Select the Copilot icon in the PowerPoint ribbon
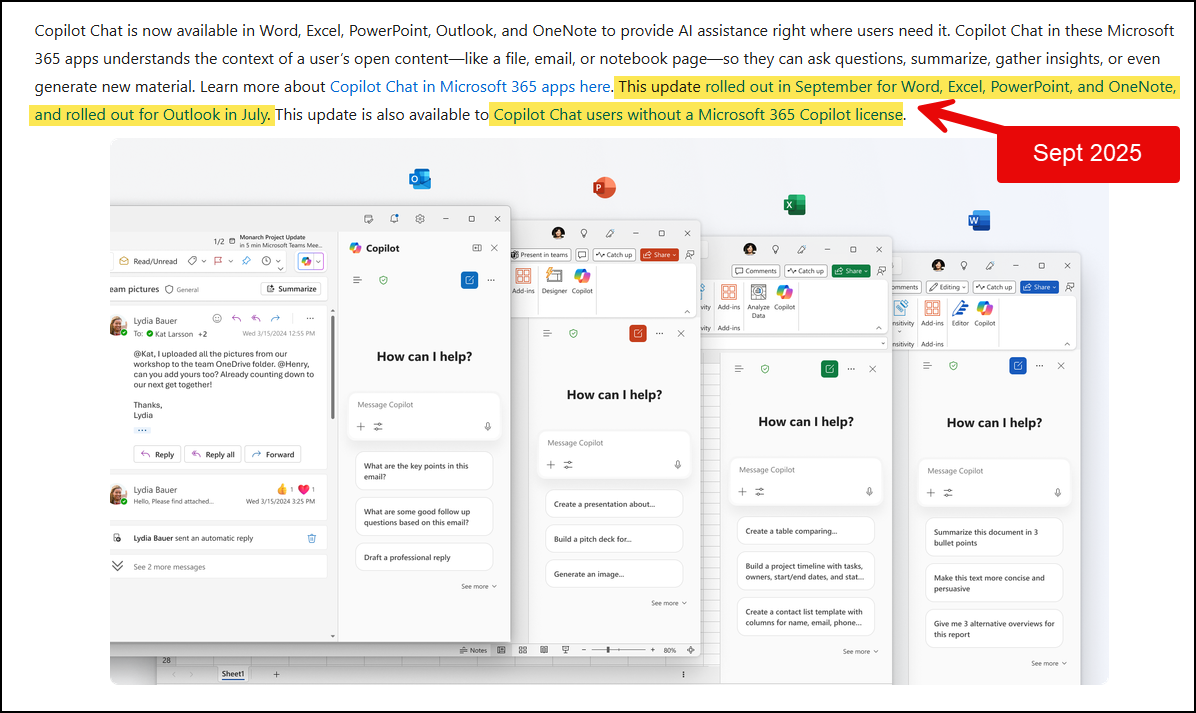 point(580,279)
